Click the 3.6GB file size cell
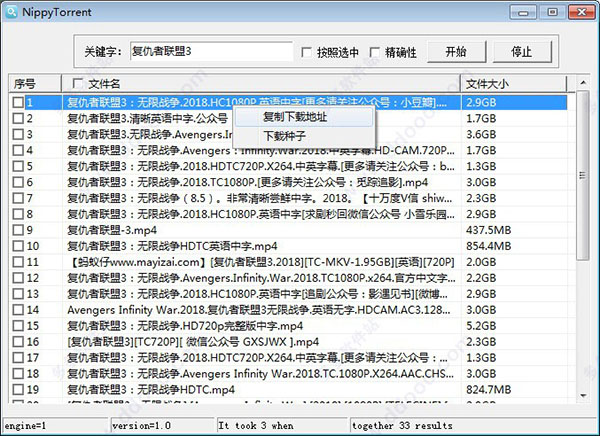The image size is (600, 436). (481, 134)
